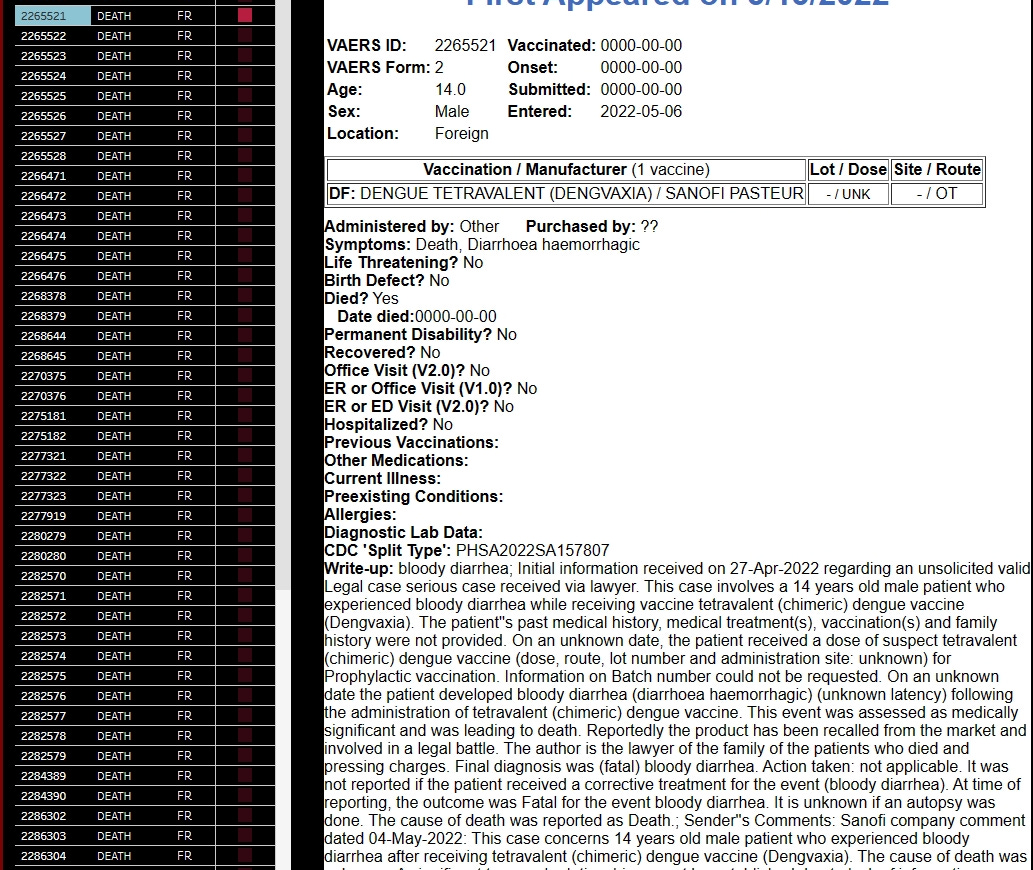Click the Lot / Dose column header

(847, 169)
